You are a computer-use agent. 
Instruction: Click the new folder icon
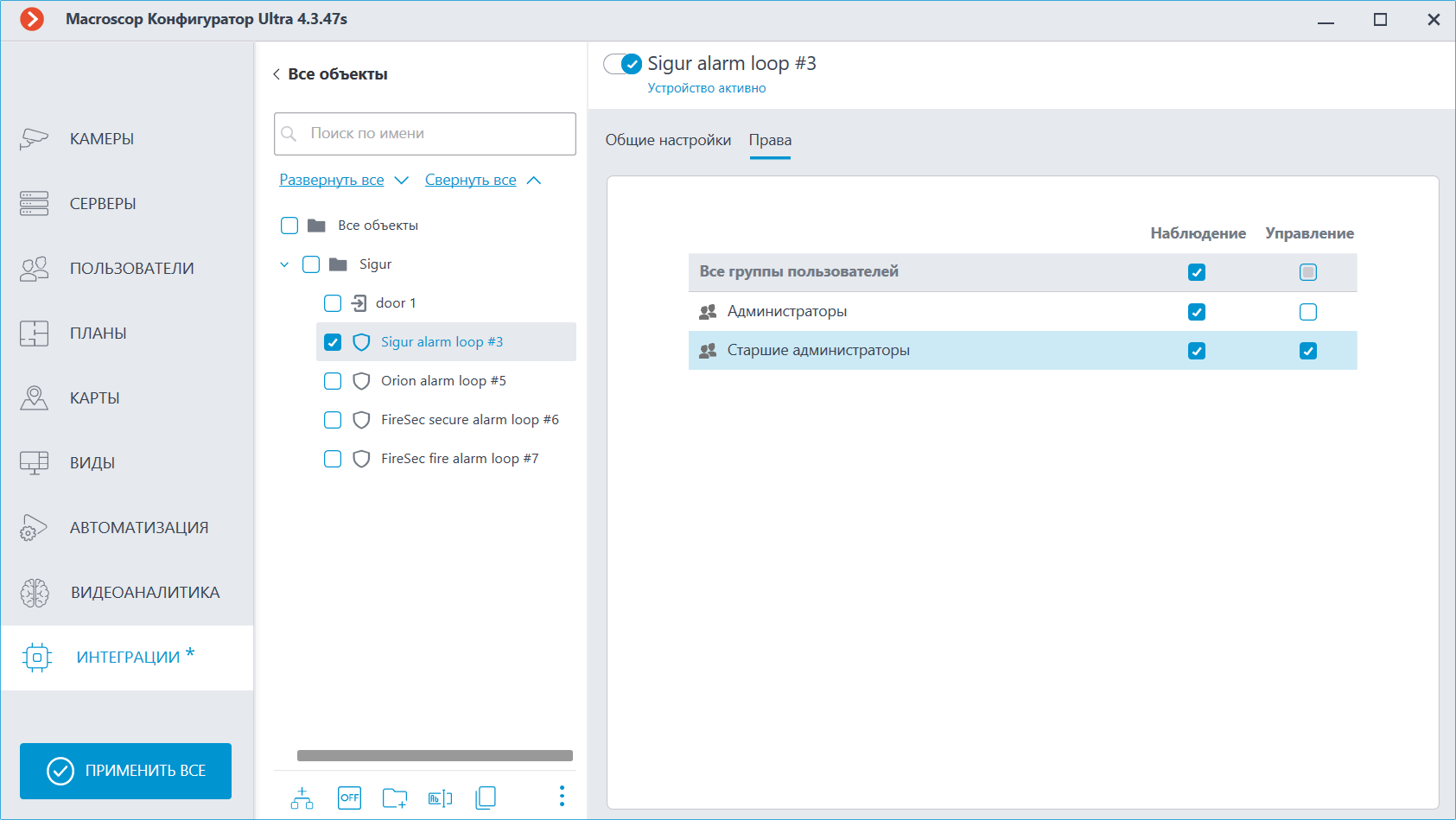tap(395, 798)
